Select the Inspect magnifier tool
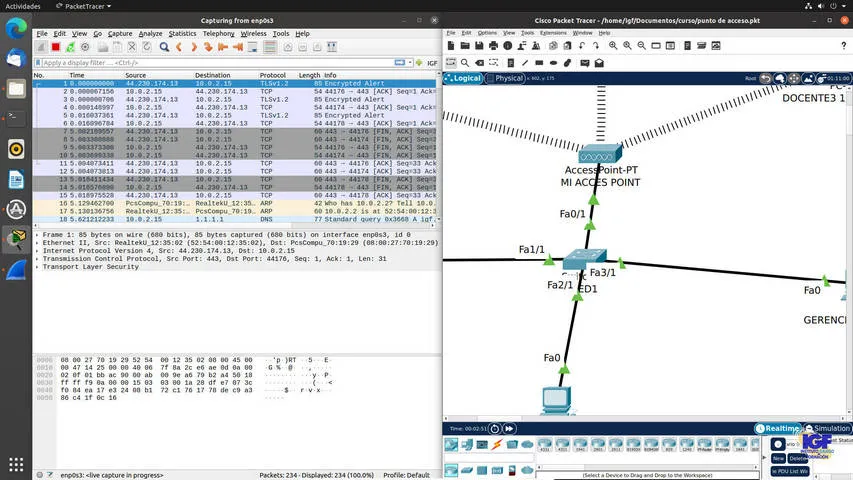 tap(465, 63)
